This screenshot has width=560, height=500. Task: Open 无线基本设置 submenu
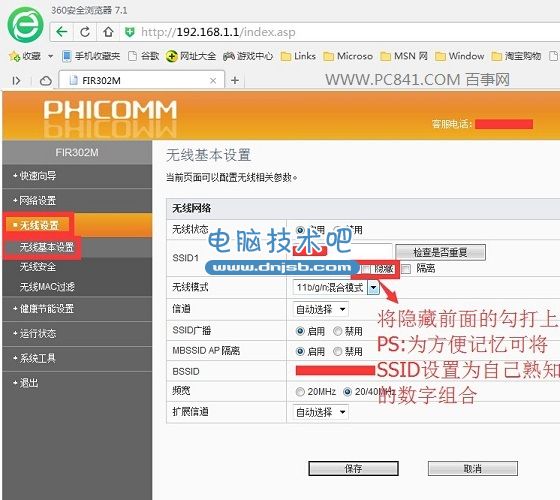click(x=47, y=247)
